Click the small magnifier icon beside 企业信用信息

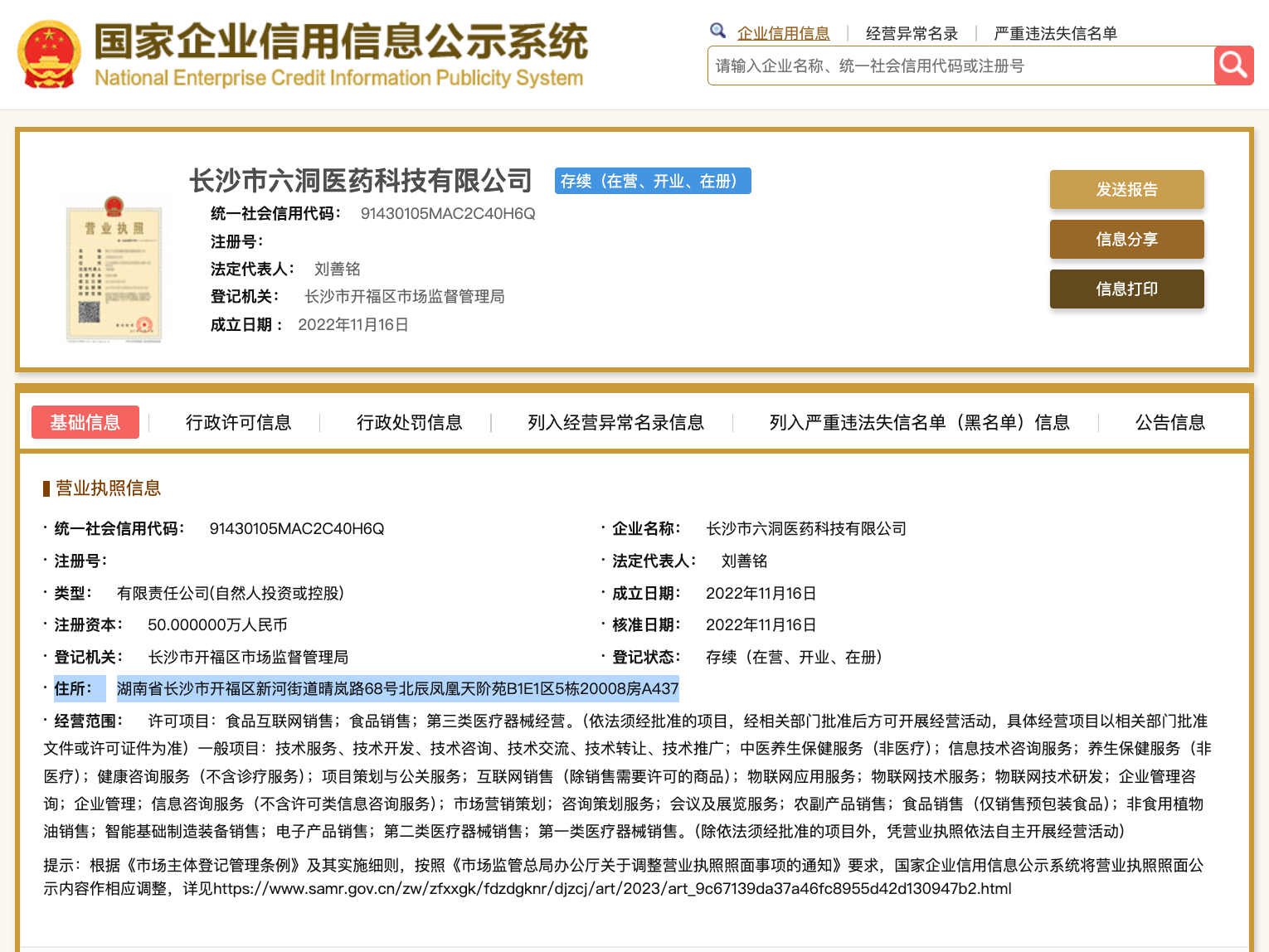[x=717, y=32]
